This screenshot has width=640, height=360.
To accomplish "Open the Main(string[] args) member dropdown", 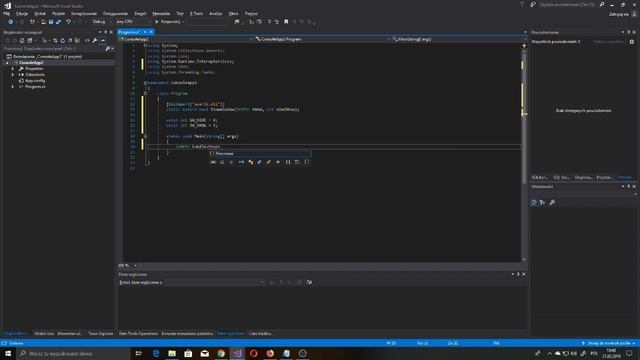I will pos(458,39).
